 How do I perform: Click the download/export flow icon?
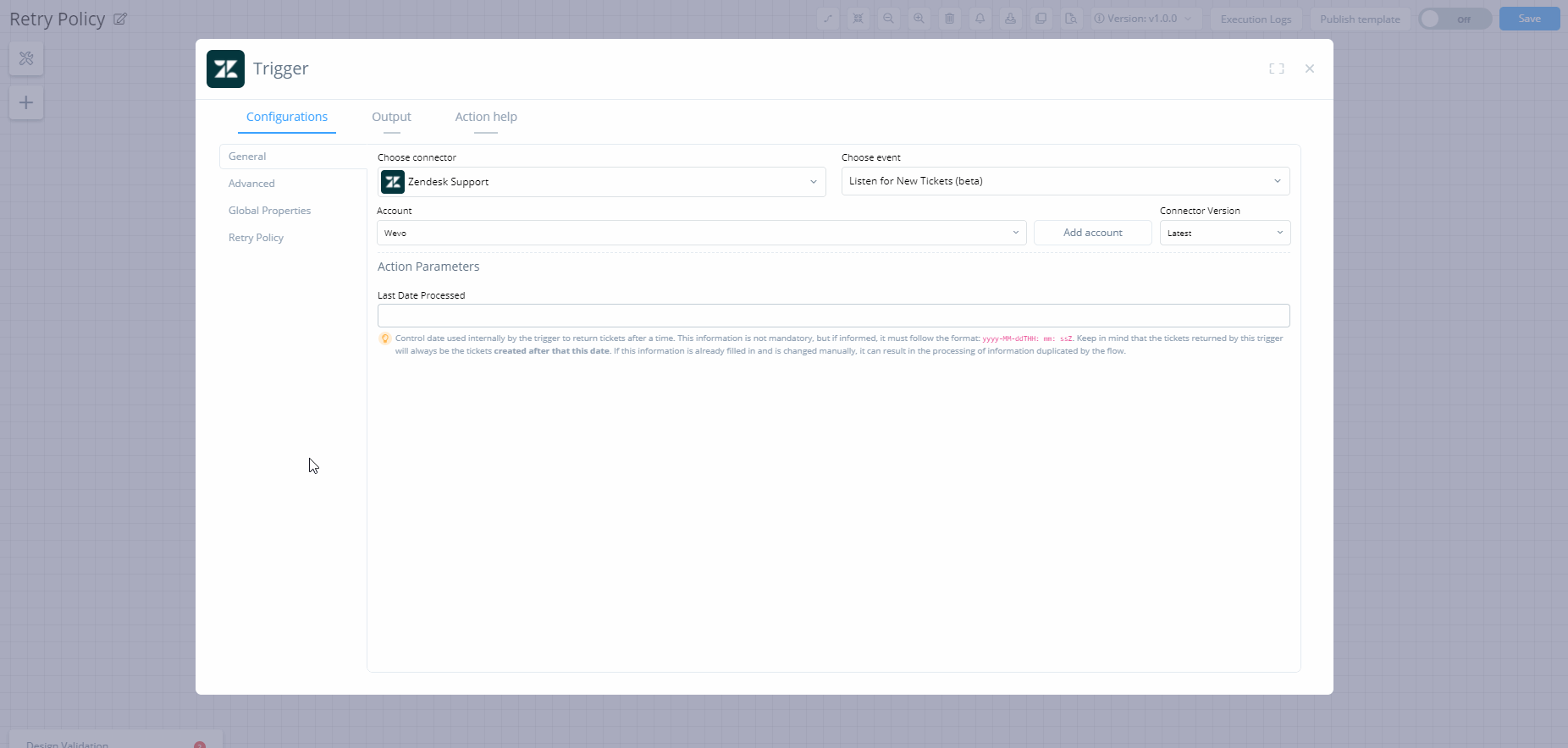[1011, 19]
